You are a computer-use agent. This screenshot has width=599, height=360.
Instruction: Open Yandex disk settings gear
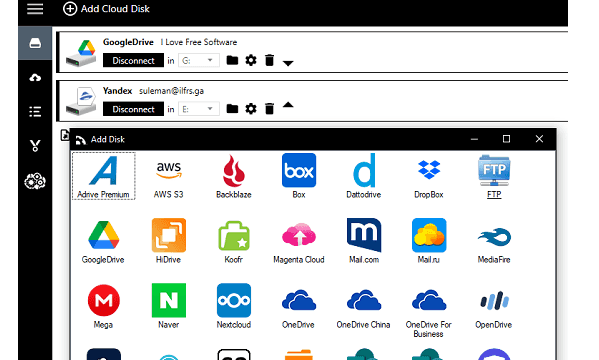pos(251,109)
